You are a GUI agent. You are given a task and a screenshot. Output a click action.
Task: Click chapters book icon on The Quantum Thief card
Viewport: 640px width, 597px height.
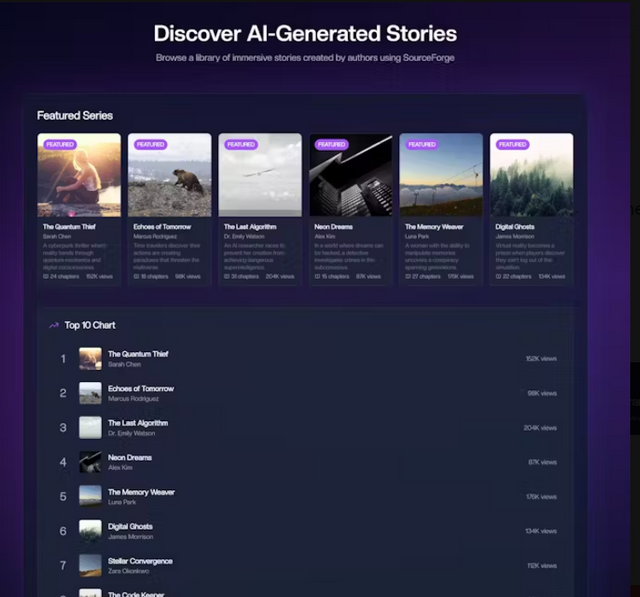(46, 277)
